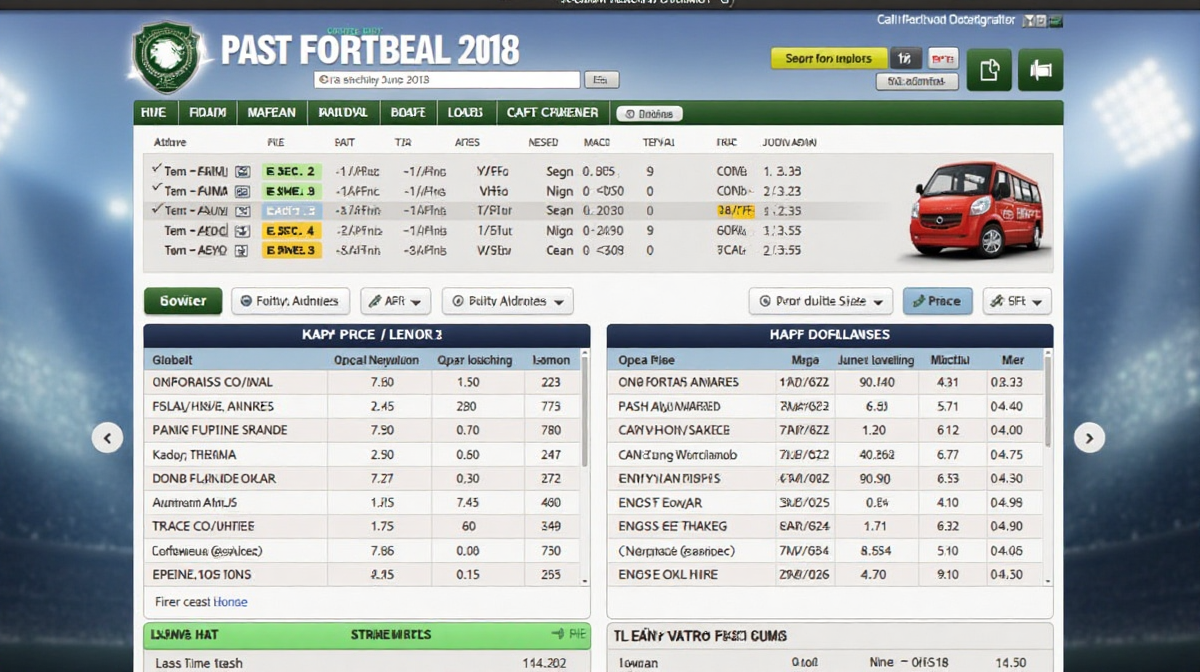The image size is (1200, 672).
Task: Click the red BFE icon button in header
Action: click(x=943, y=58)
